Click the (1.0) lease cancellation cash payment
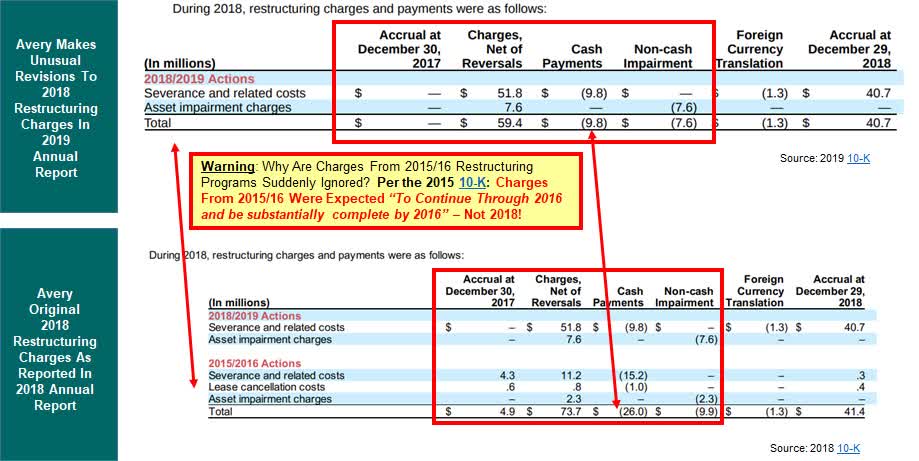Screen dimensions: 919x461 click(x=636, y=387)
